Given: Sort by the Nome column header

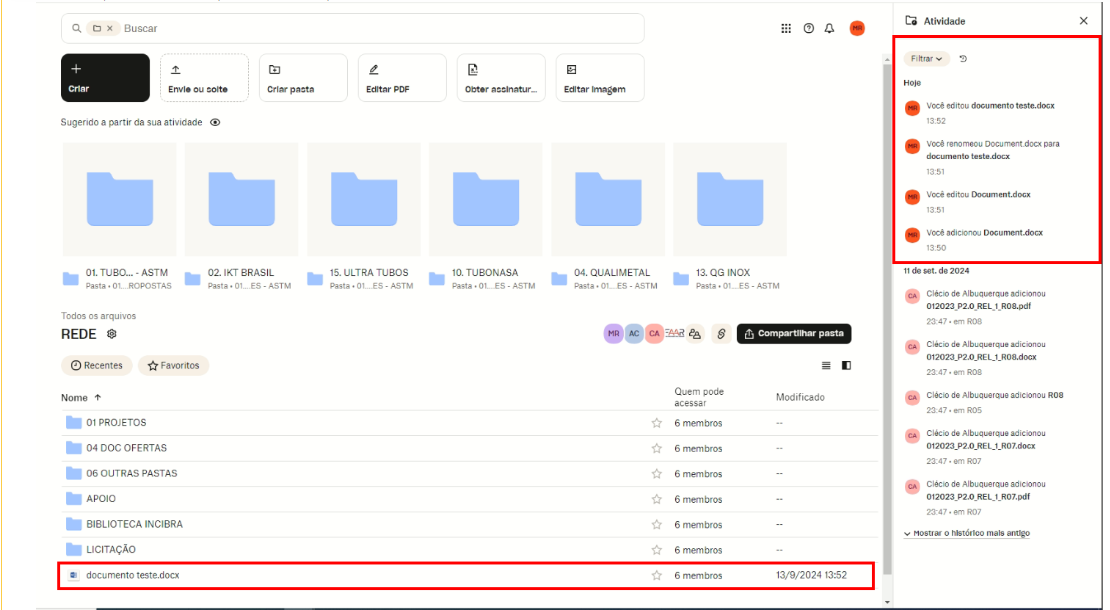Looking at the screenshot, I should (75, 397).
